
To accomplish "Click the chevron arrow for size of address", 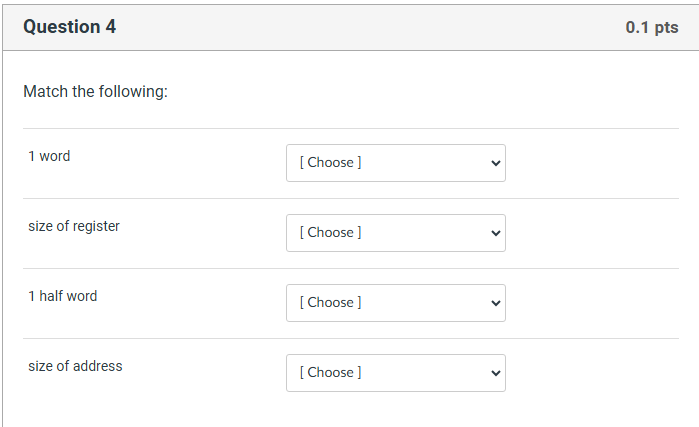I will pos(495,373).
